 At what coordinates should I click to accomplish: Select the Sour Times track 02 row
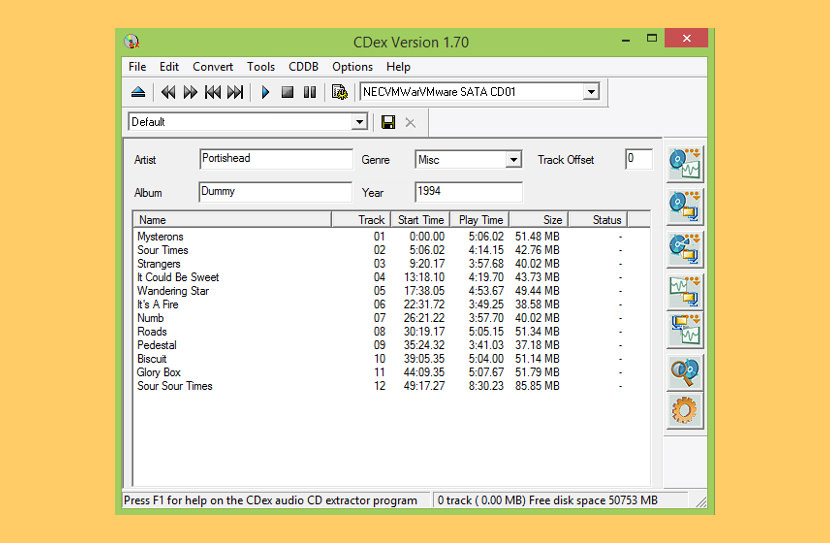(391, 250)
